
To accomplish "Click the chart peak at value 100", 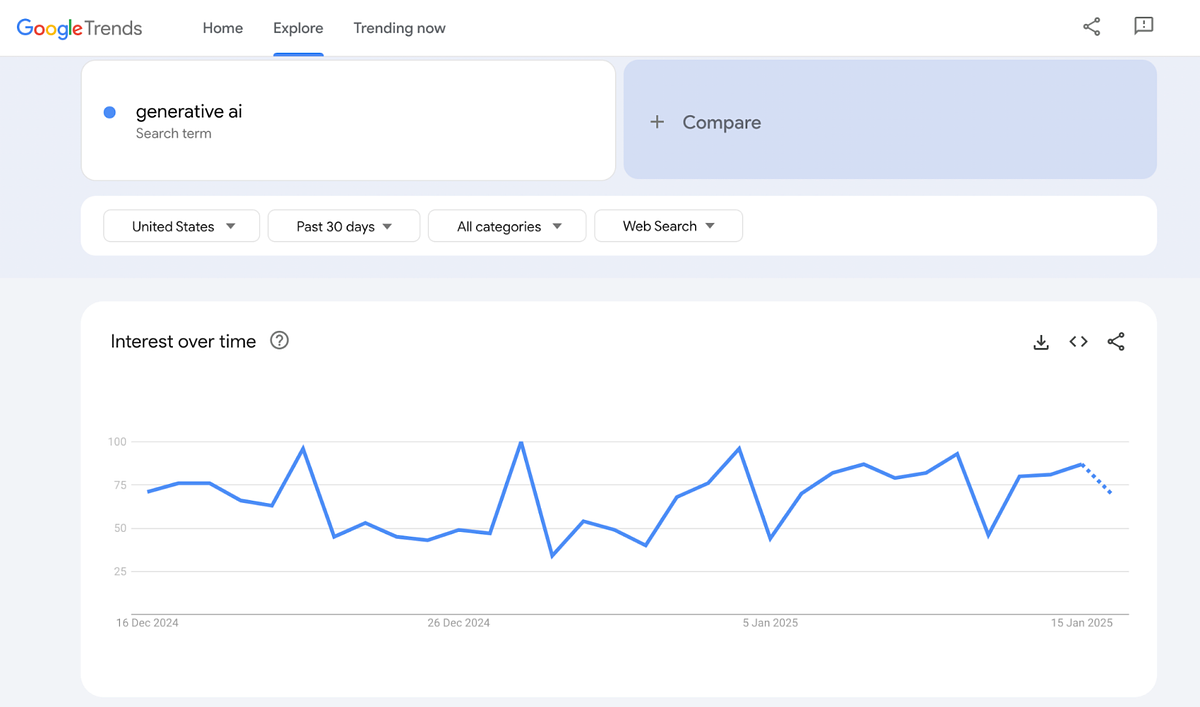I will coord(521,442).
